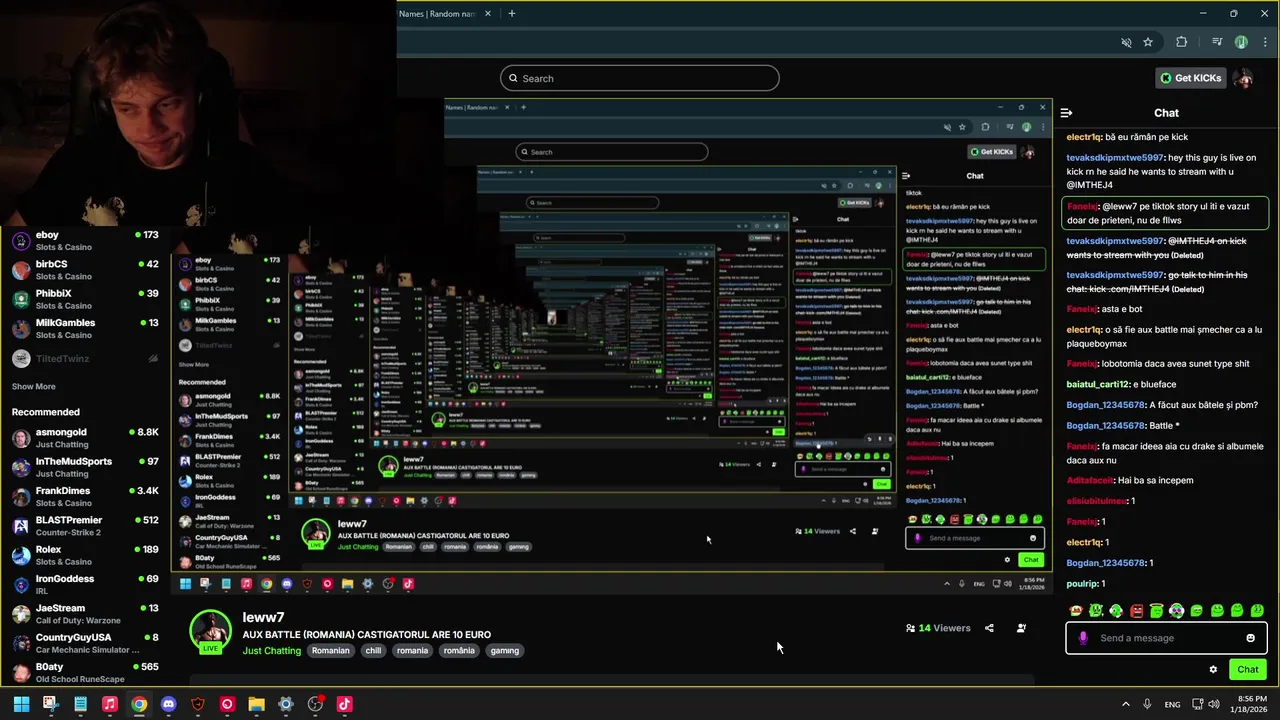The image size is (1280, 720).
Task: Switch ENG input language indicator
Action: [1172, 704]
